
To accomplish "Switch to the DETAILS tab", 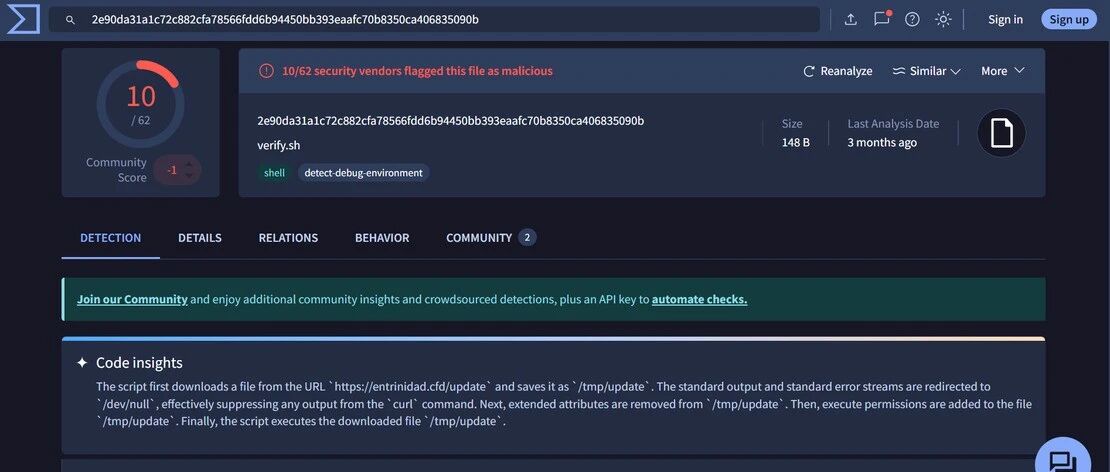I will point(200,238).
